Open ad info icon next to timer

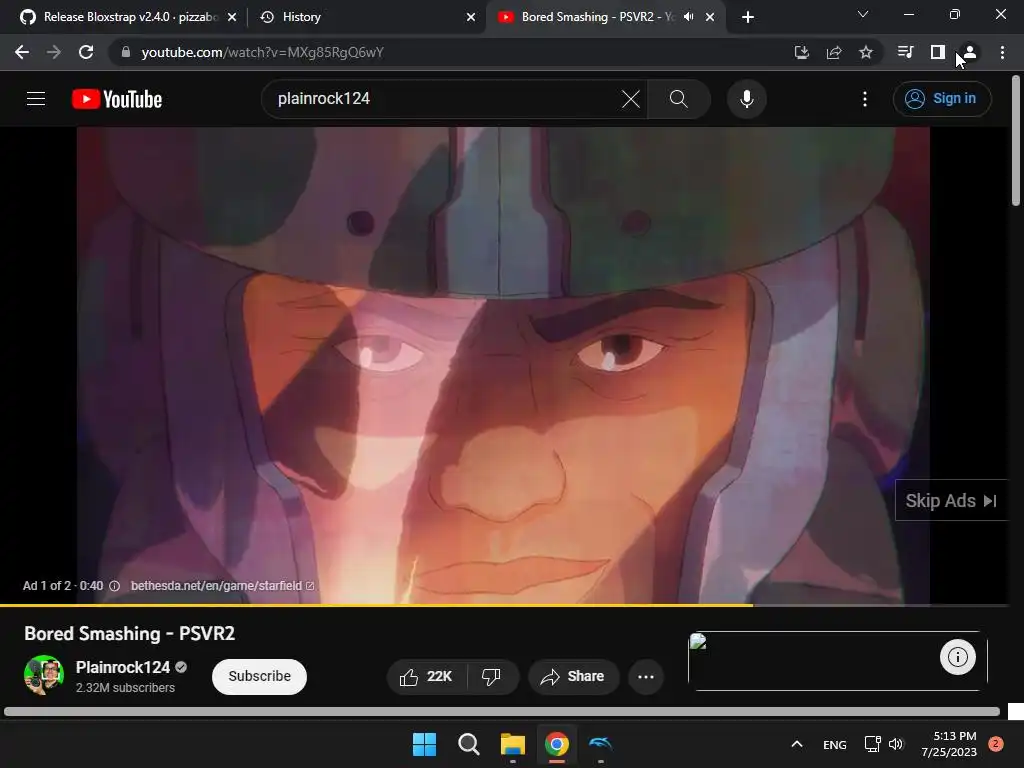tap(114, 586)
